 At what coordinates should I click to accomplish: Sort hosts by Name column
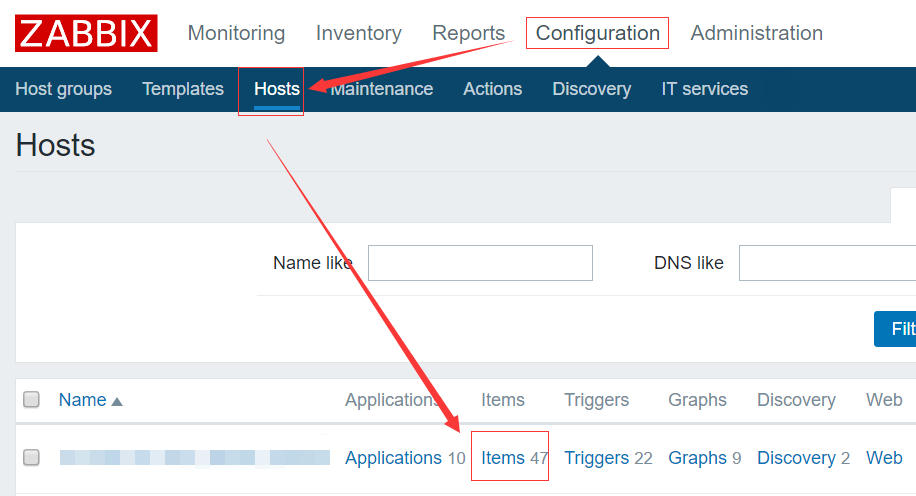pos(82,400)
